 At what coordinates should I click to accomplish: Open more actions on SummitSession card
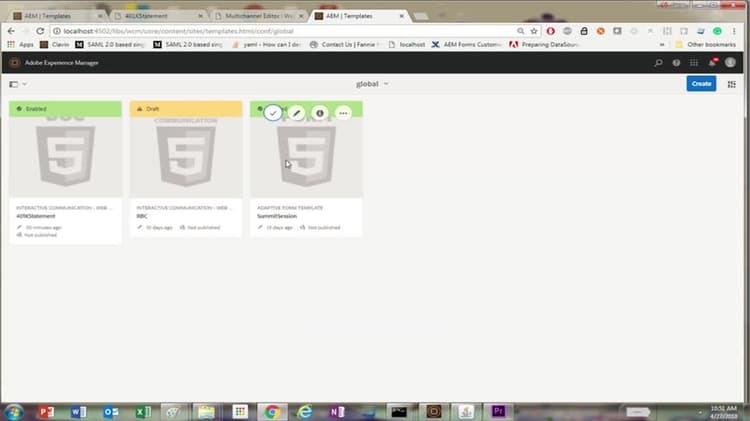tap(343, 113)
